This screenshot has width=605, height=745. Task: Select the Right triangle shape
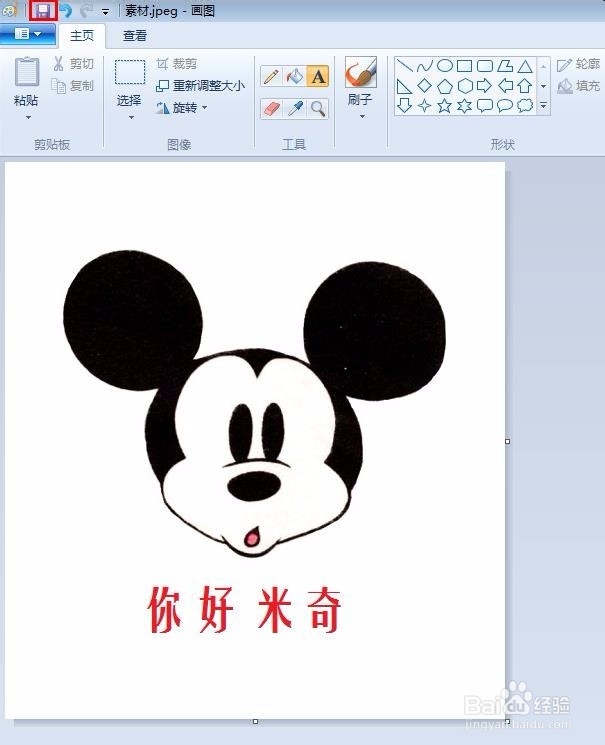pyautogui.click(x=404, y=86)
